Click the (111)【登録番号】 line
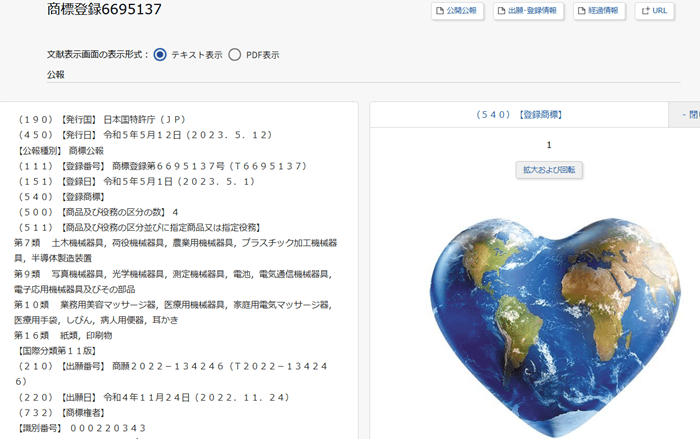This screenshot has height=439, width=700. tap(162, 166)
